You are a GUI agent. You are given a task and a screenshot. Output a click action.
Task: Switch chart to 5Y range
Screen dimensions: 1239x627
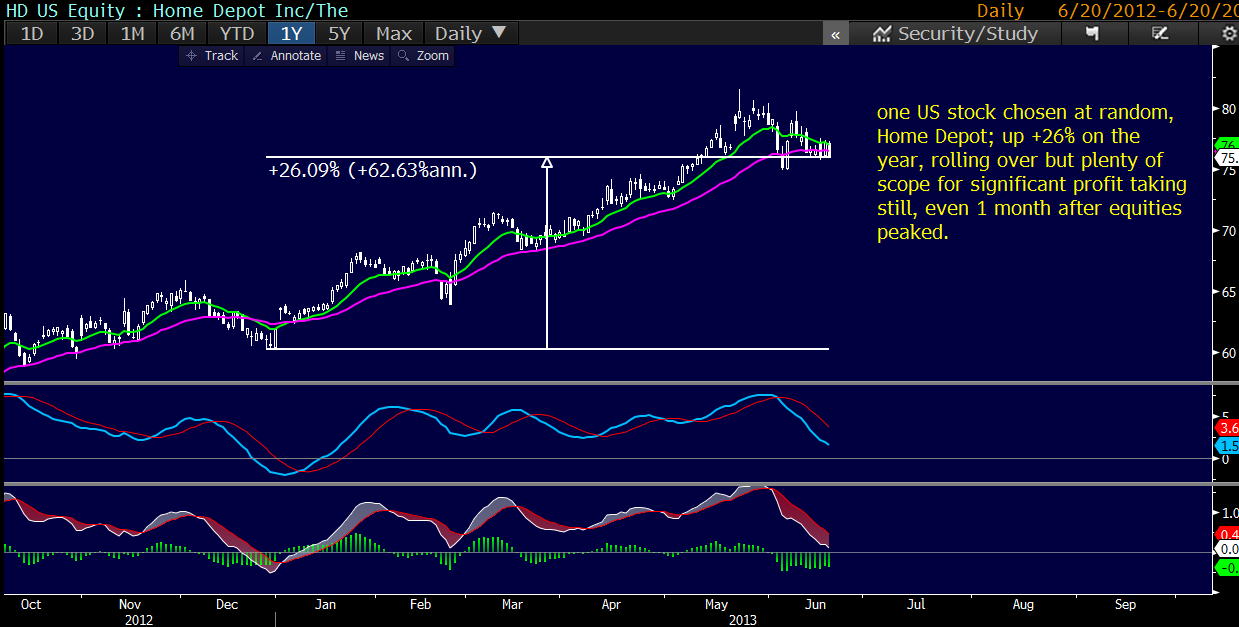pyautogui.click(x=339, y=33)
